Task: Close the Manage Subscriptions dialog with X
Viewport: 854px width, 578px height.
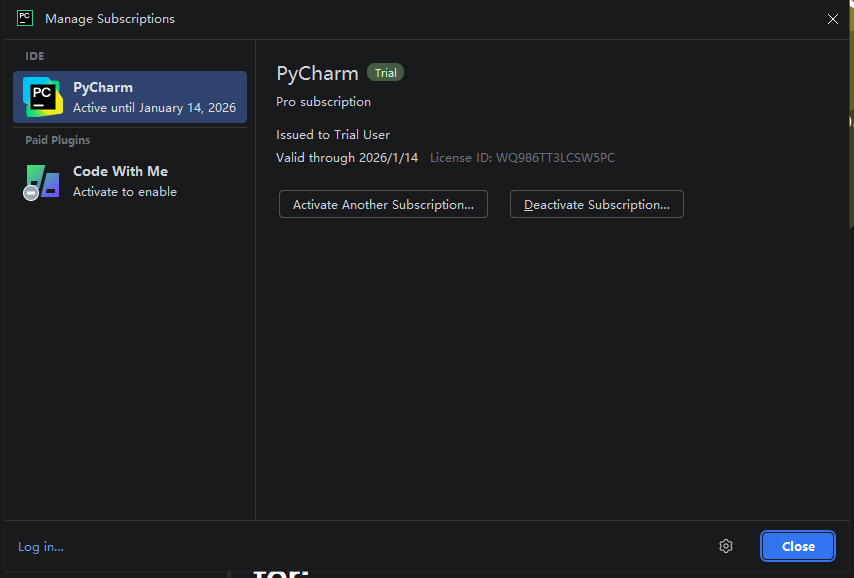Action: click(832, 19)
